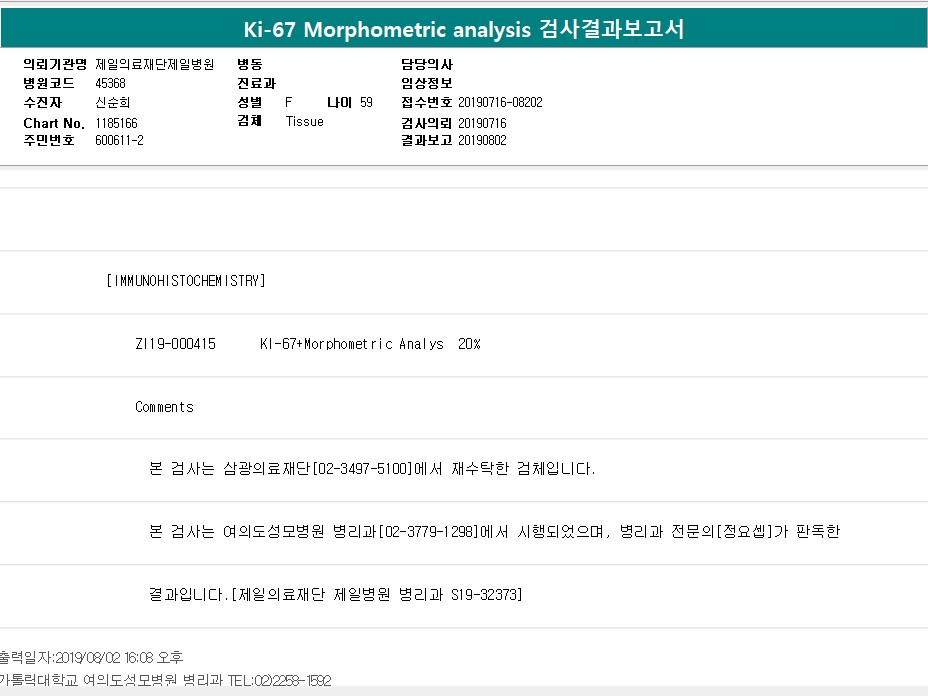
Task: Click Chart No. value '1185166'
Action: pos(116,123)
